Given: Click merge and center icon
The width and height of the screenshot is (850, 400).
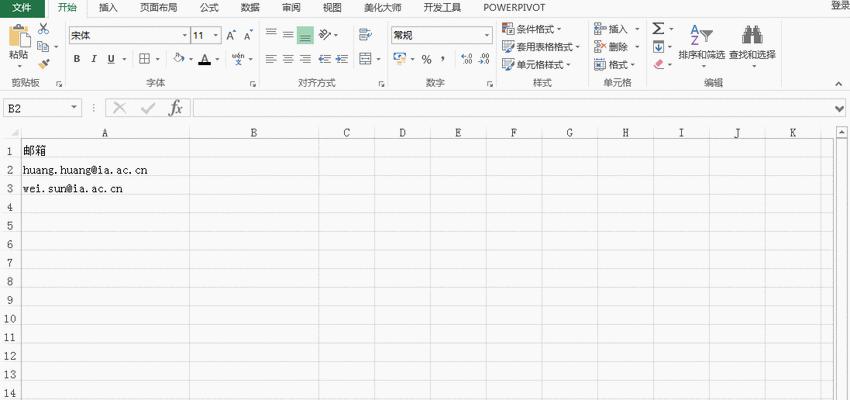Looking at the screenshot, I should pos(365,59).
